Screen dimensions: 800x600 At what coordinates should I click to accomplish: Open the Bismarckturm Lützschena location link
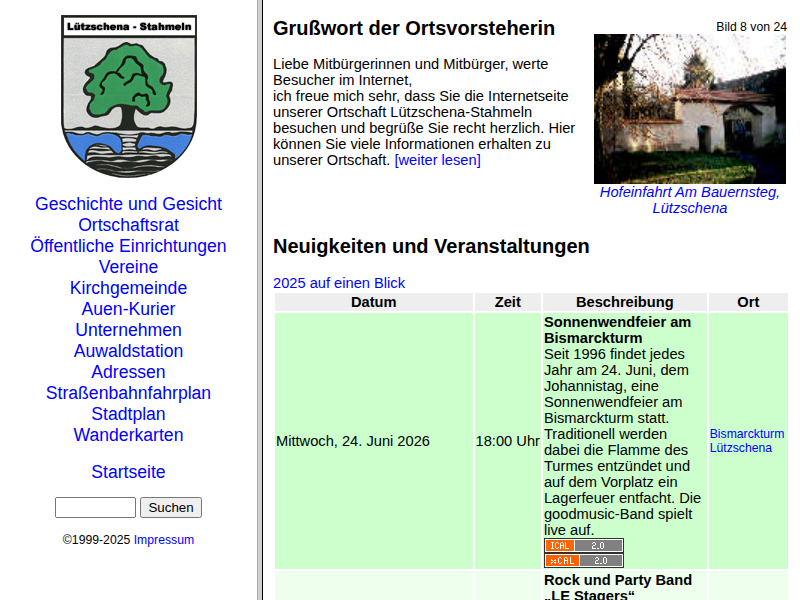tap(747, 441)
